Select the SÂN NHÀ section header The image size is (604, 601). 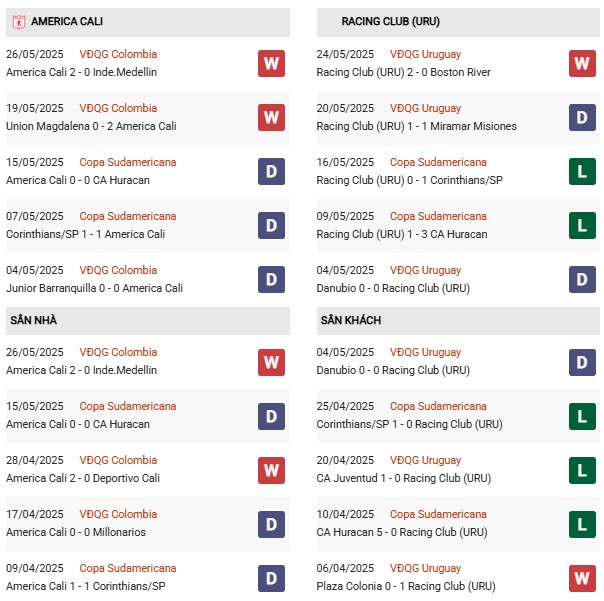tap(148, 321)
